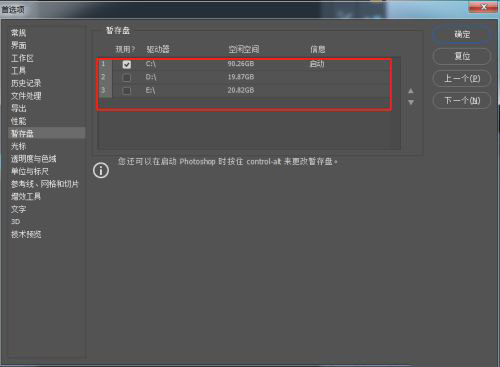Open the 光标 preferences category
Viewport: 500px width, 367px height.
tap(18, 146)
